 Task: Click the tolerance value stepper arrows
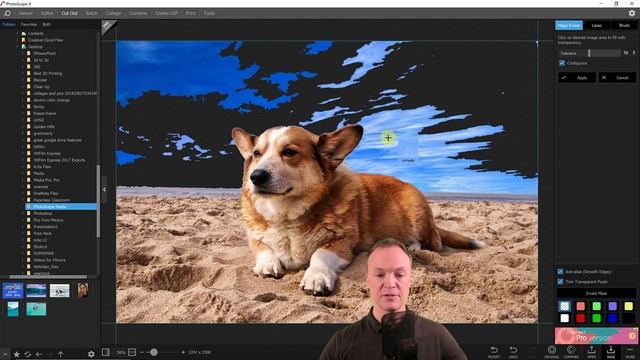[x=634, y=53]
